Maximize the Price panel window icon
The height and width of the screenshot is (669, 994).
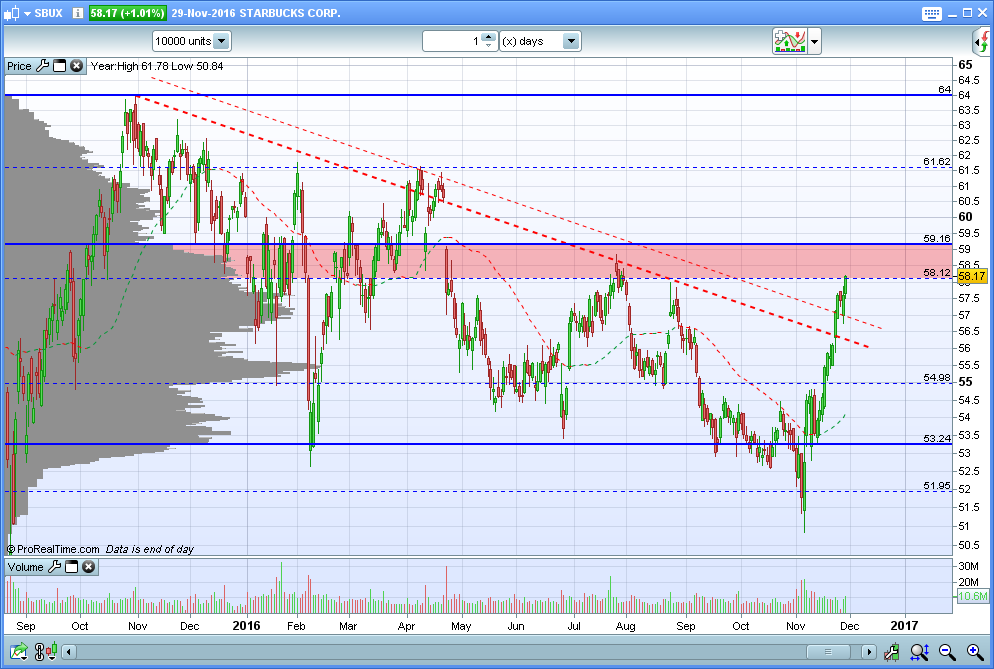(60, 65)
